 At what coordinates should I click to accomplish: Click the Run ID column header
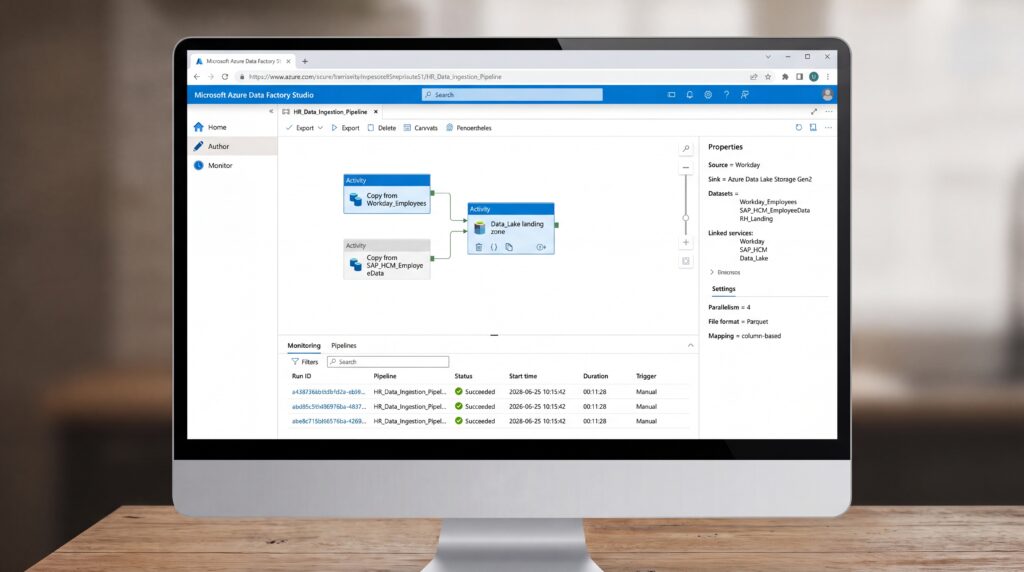click(301, 376)
